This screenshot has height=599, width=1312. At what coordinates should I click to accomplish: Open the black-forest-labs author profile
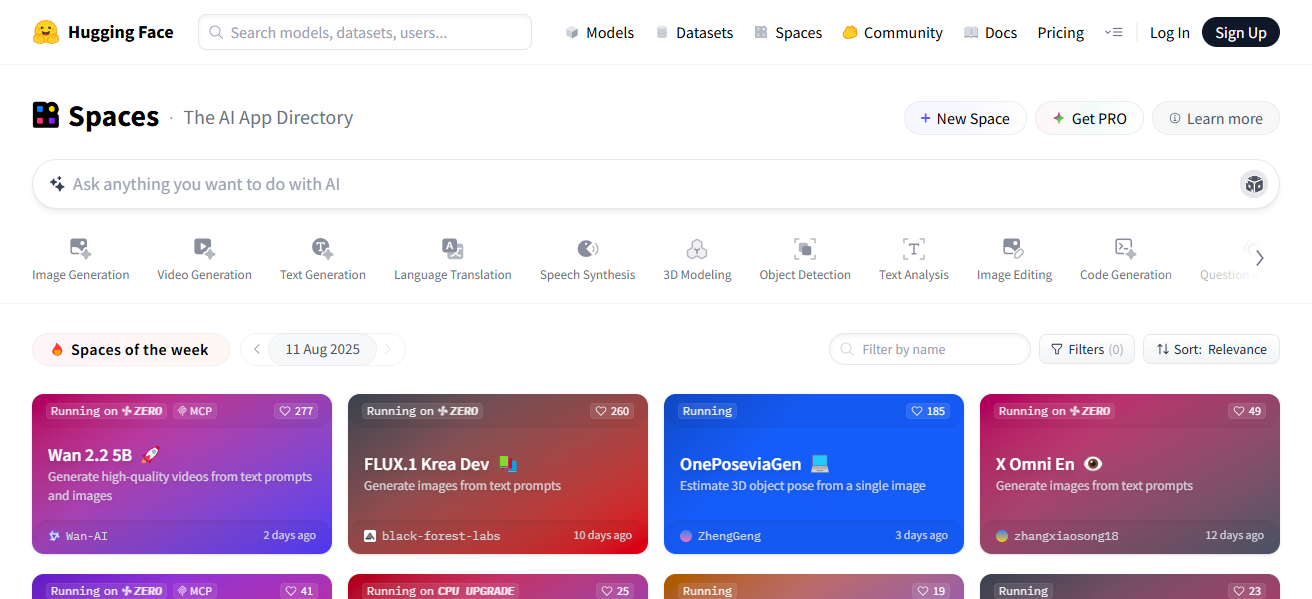pos(432,536)
